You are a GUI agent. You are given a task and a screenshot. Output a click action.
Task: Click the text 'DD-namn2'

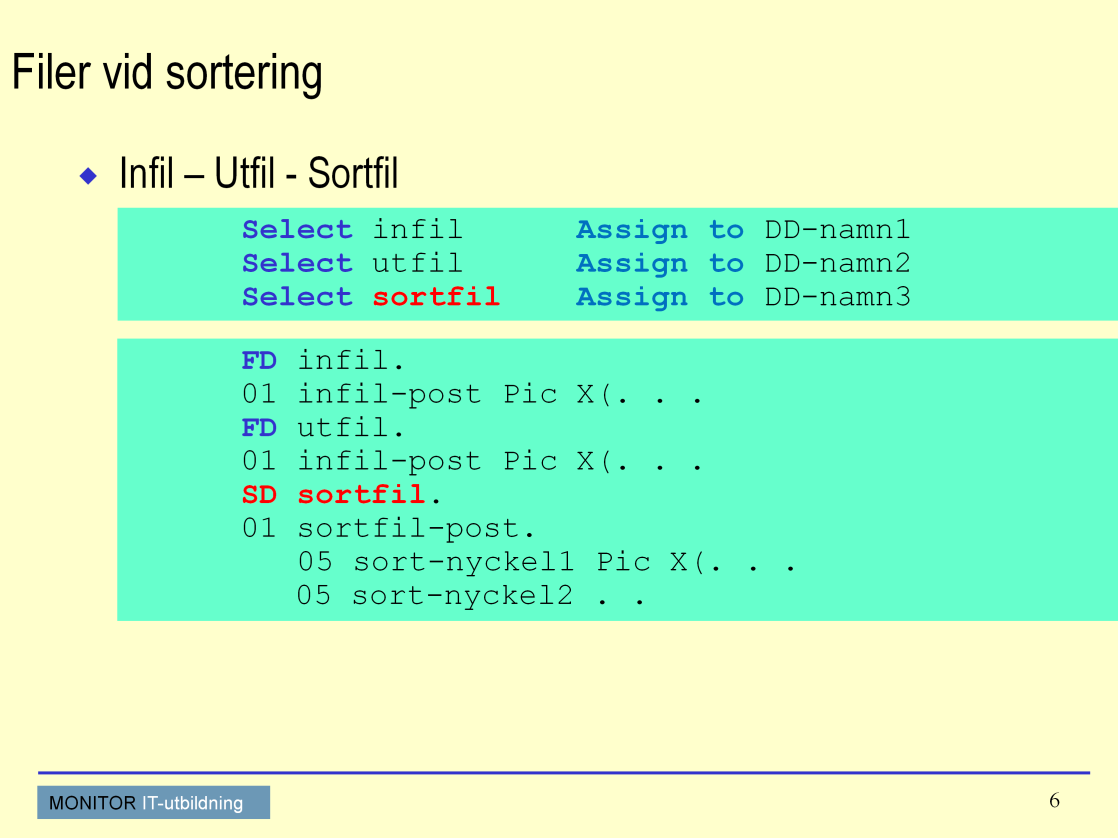[x=837, y=263]
